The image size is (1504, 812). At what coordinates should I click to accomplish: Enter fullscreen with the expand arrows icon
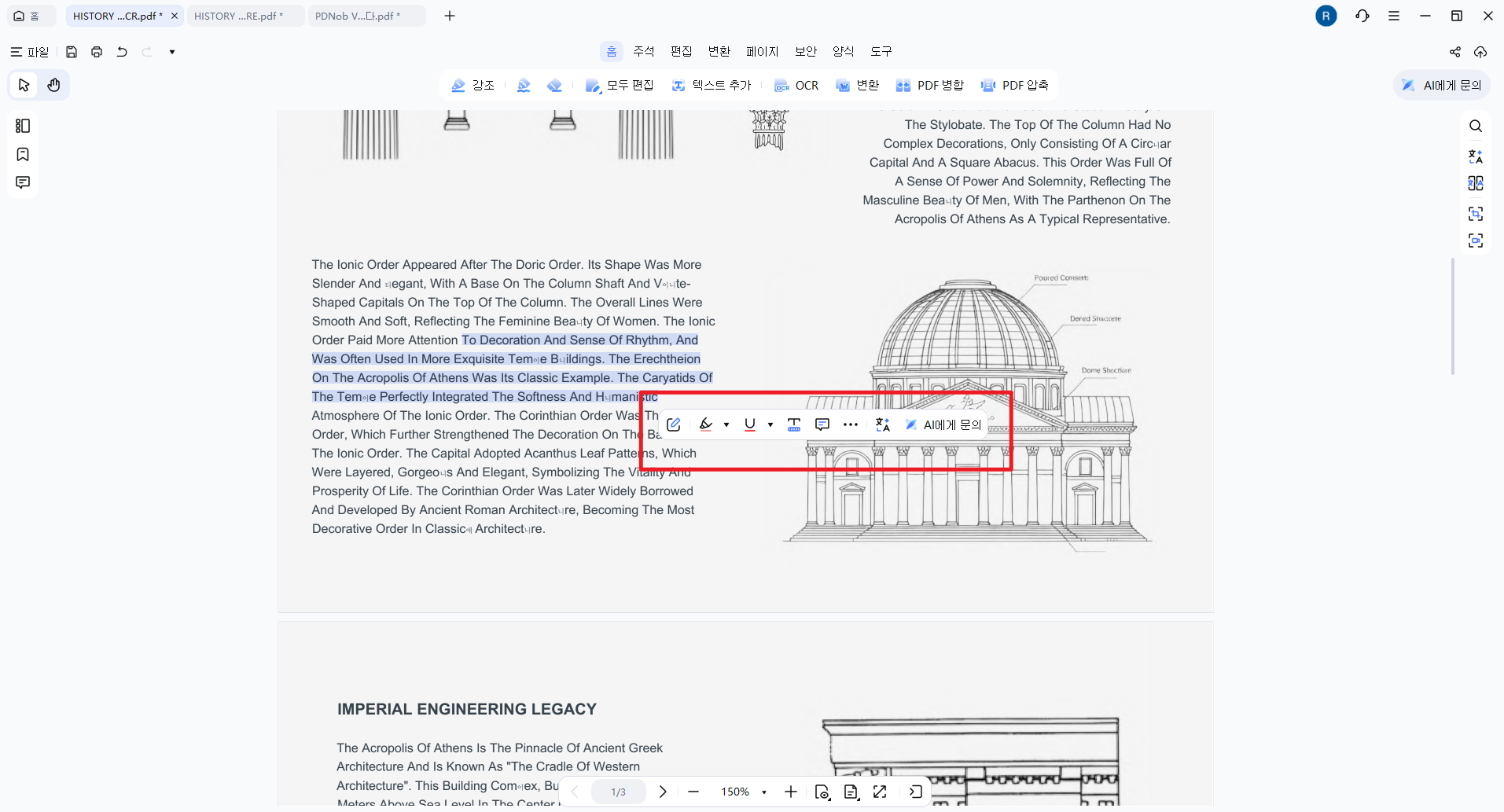(x=880, y=792)
